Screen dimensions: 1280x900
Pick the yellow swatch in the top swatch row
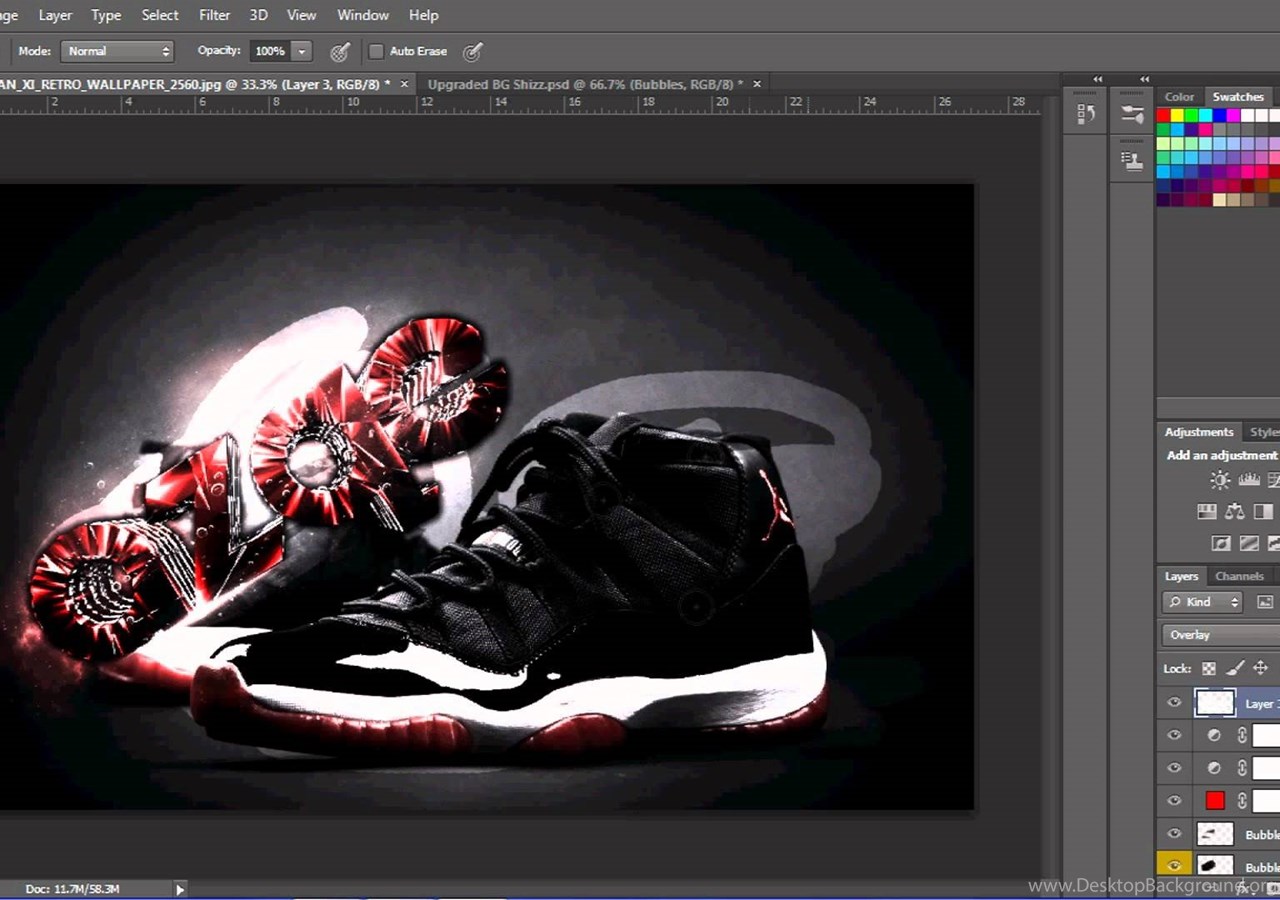click(x=1177, y=116)
